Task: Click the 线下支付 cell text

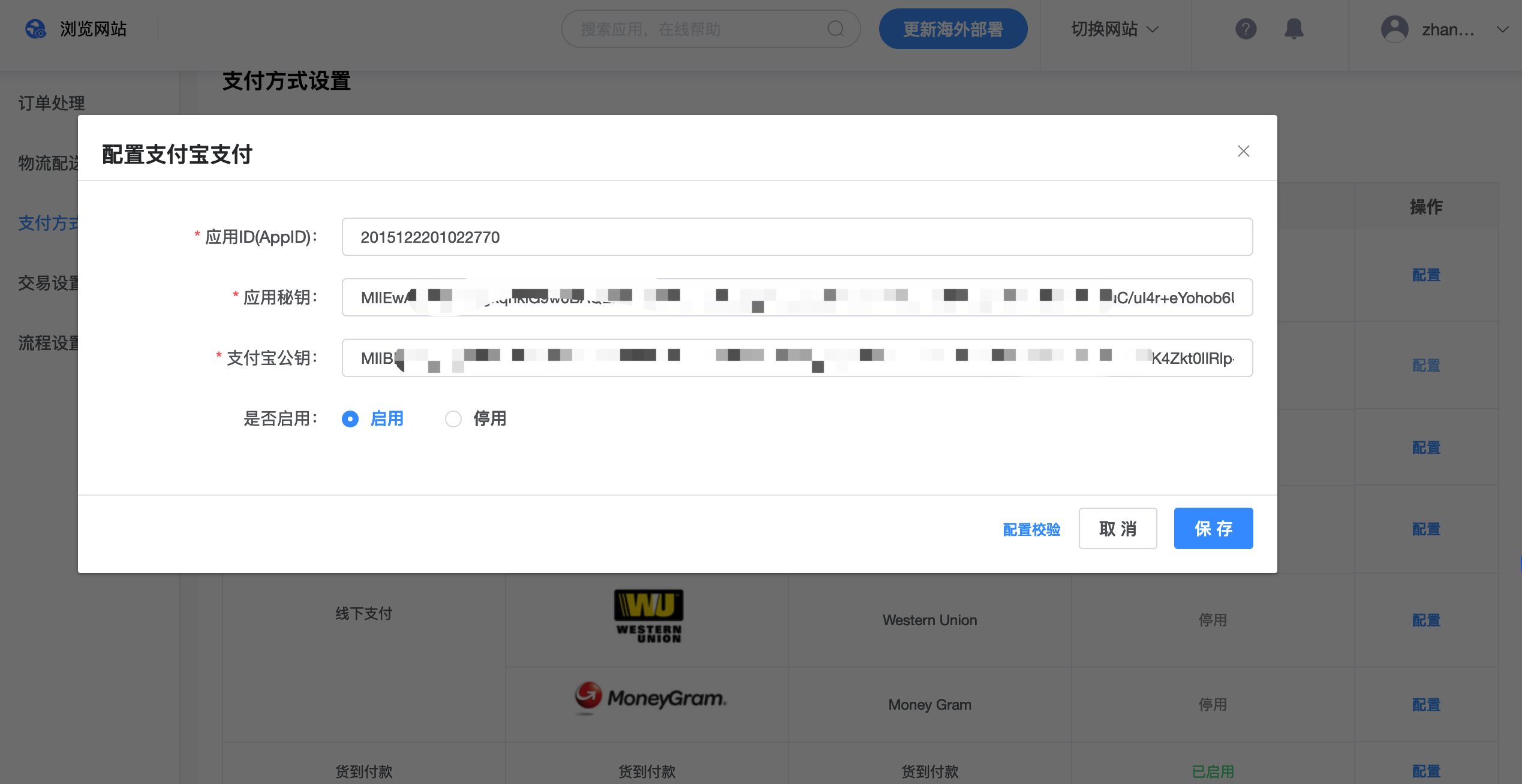Action: coord(363,613)
